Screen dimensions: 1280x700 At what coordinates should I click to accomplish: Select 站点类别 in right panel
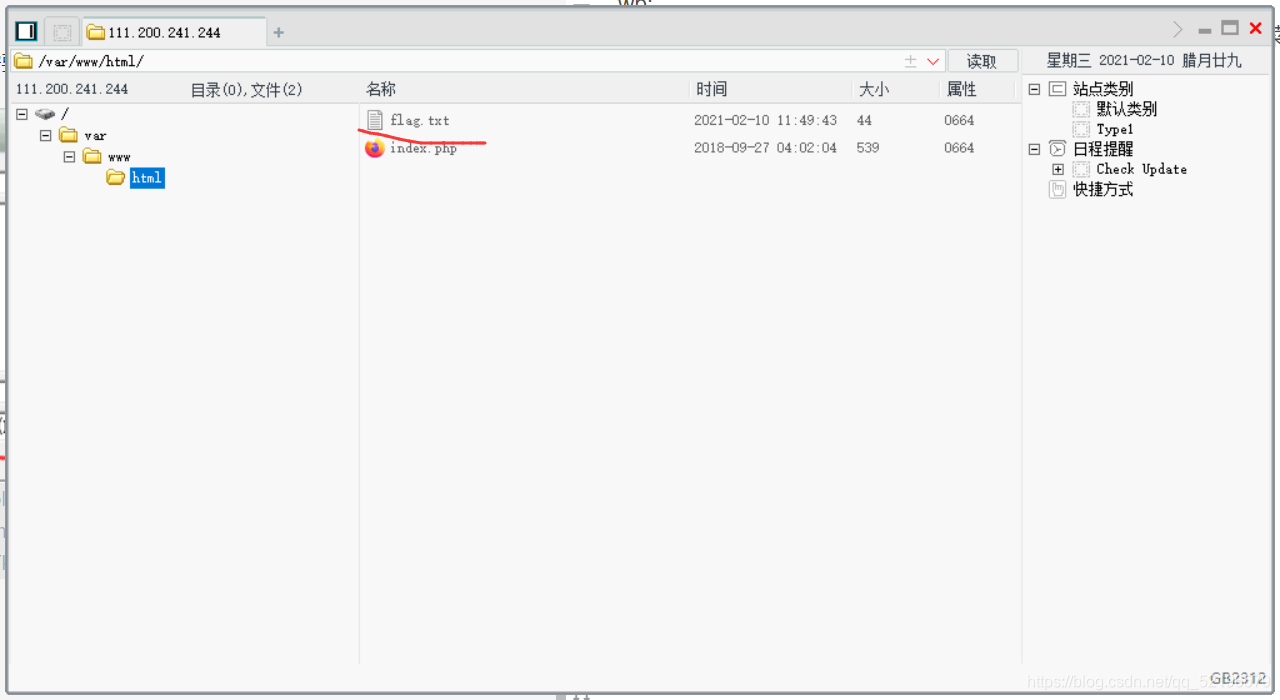pos(1103,89)
